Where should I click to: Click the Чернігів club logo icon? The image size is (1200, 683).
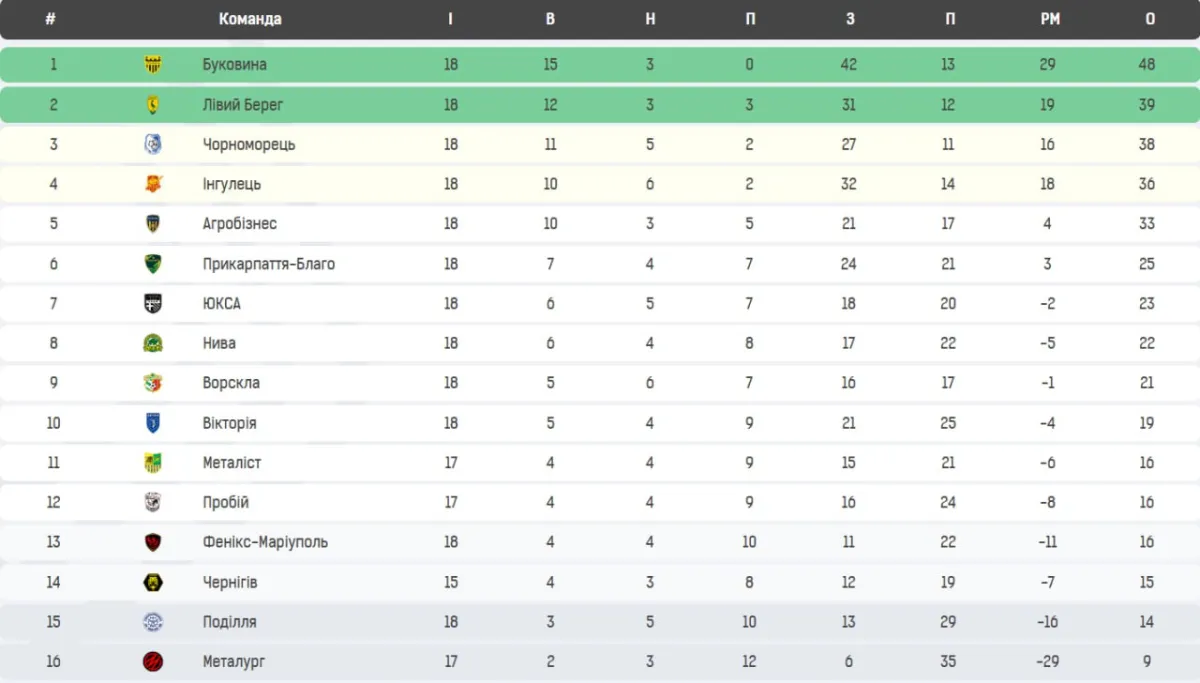pyautogui.click(x=153, y=582)
